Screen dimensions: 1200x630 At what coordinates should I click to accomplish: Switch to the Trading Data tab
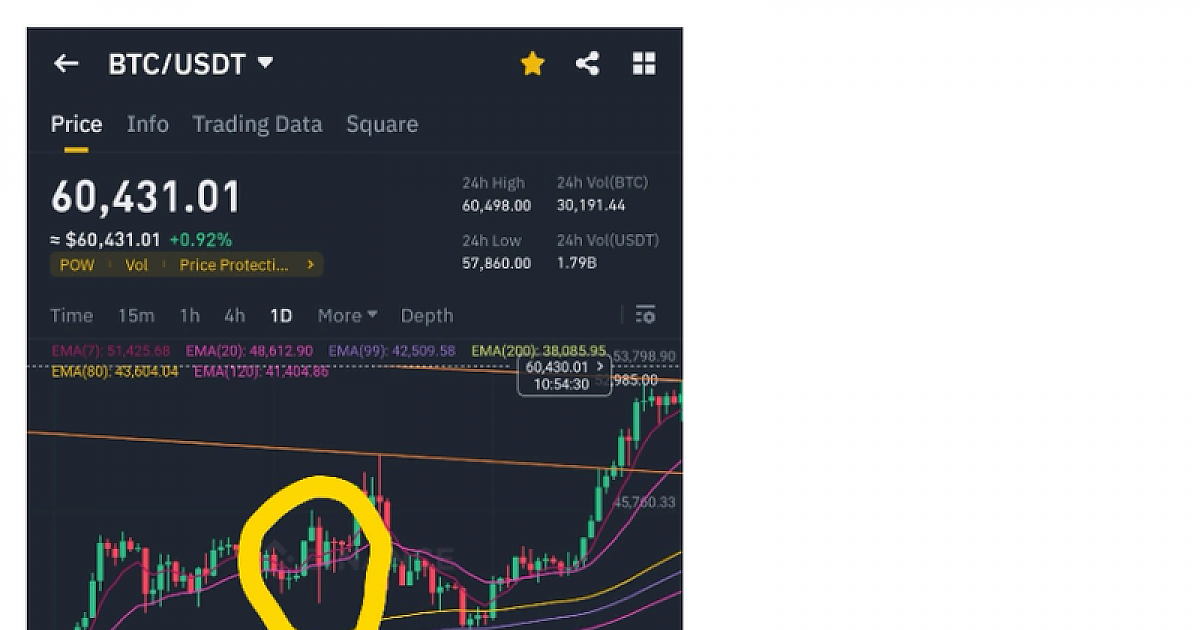pyautogui.click(x=257, y=124)
